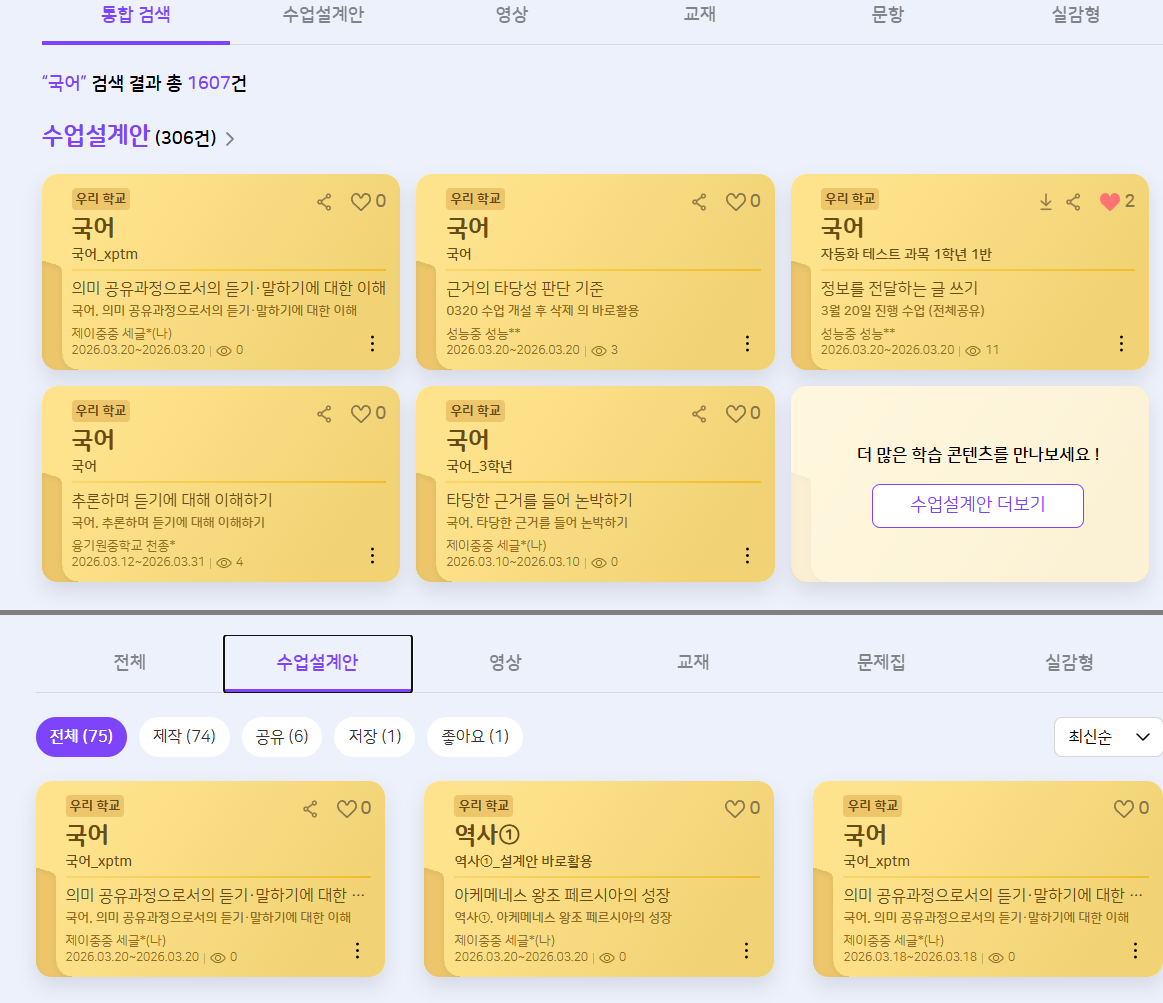Click share icon on 타당한 근거를 들어 논박하기 card

pos(699,414)
